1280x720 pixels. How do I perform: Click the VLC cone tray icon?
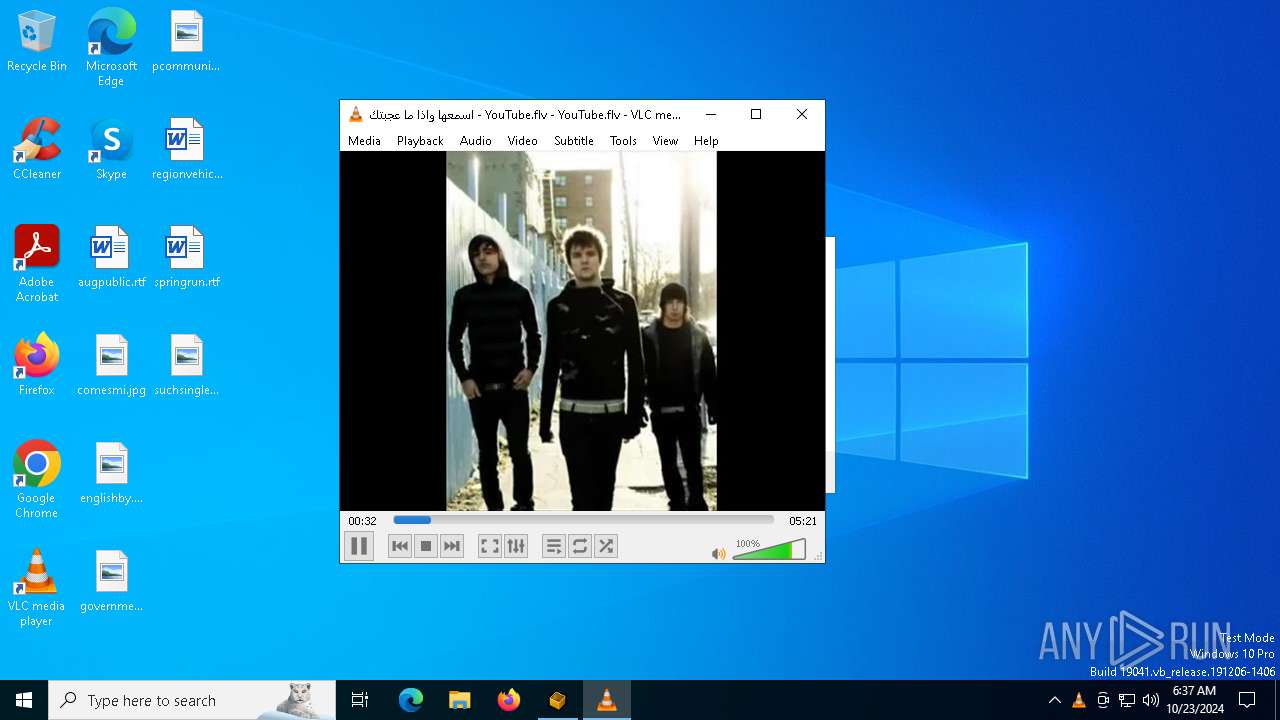pyautogui.click(x=1078, y=700)
